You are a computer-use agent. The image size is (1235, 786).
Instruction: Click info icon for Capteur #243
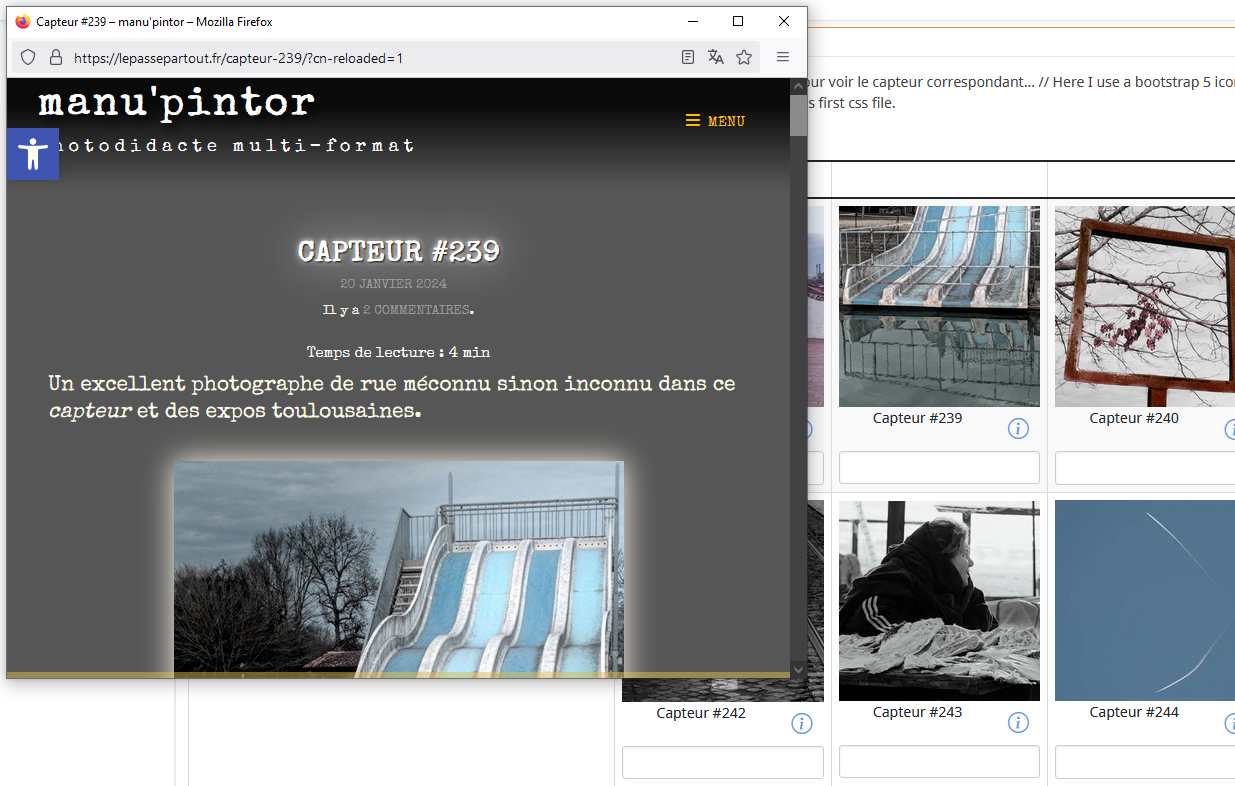(x=1018, y=723)
